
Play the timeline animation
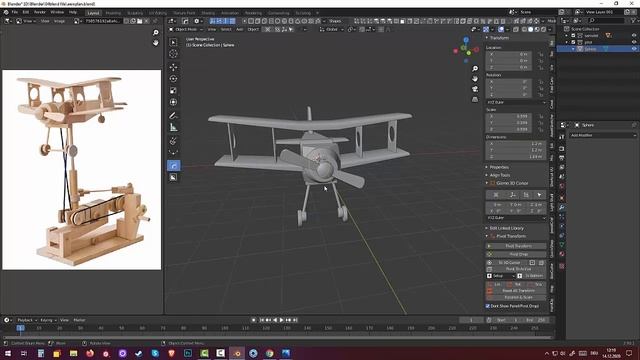pos(281,320)
